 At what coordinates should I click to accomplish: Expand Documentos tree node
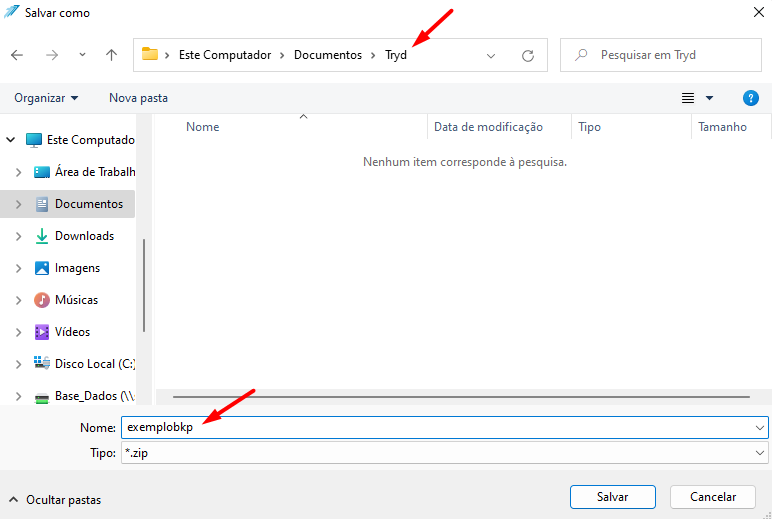coord(19,204)
